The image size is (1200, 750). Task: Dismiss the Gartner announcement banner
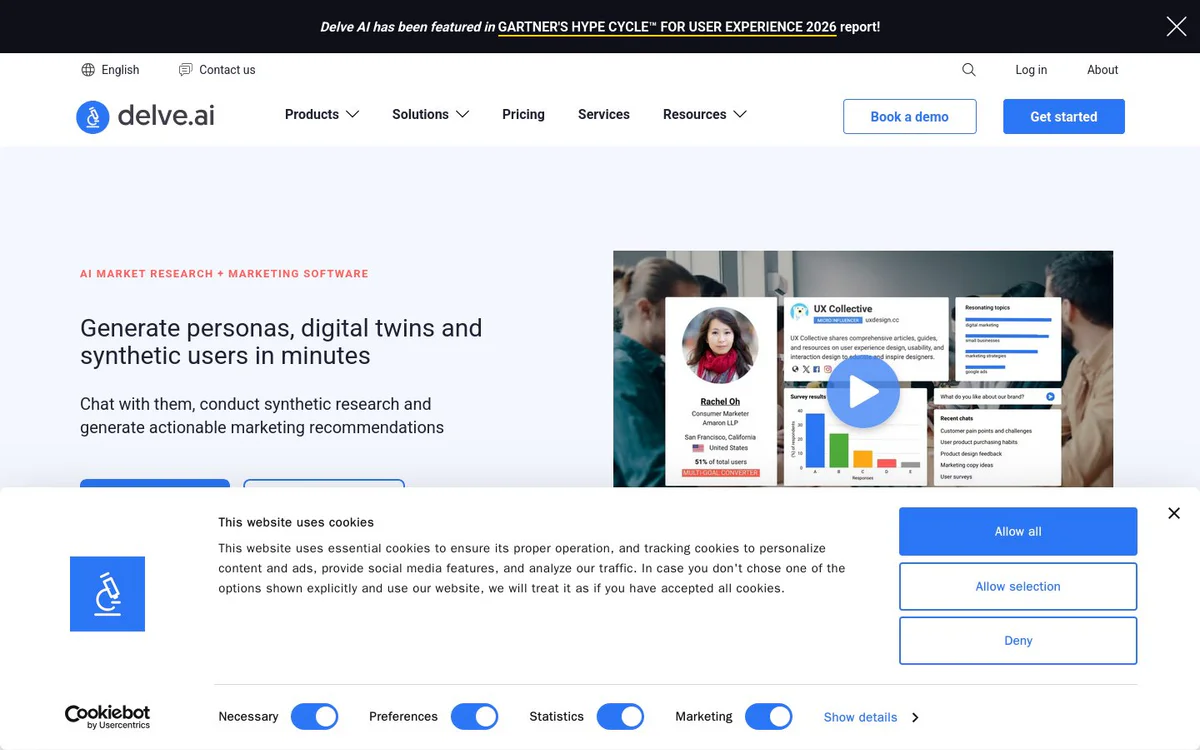pyautogui.click(x=1176, y=27)
